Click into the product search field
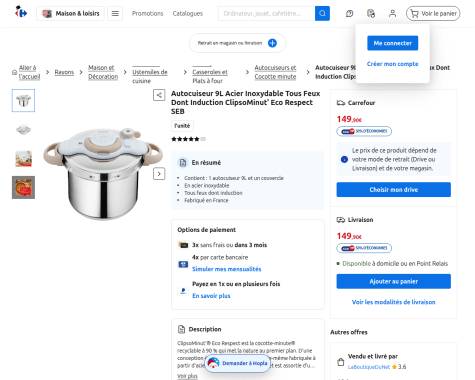475x380 pixels. point(266,14)
